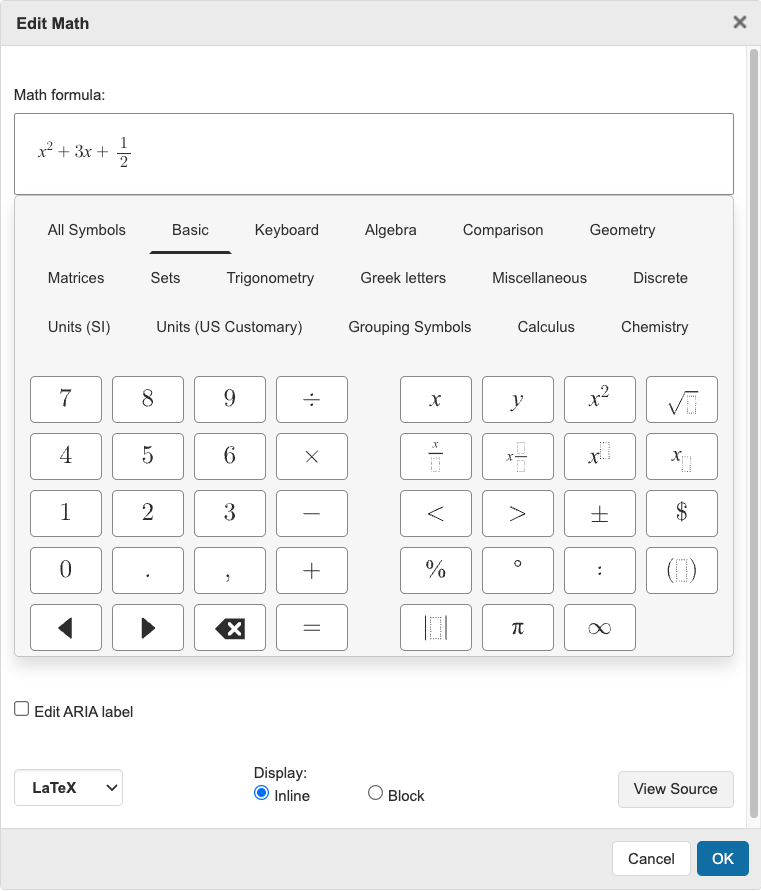761x891 pixels.
Task: Select the Basic tab
Action: (x=190, y=230)
